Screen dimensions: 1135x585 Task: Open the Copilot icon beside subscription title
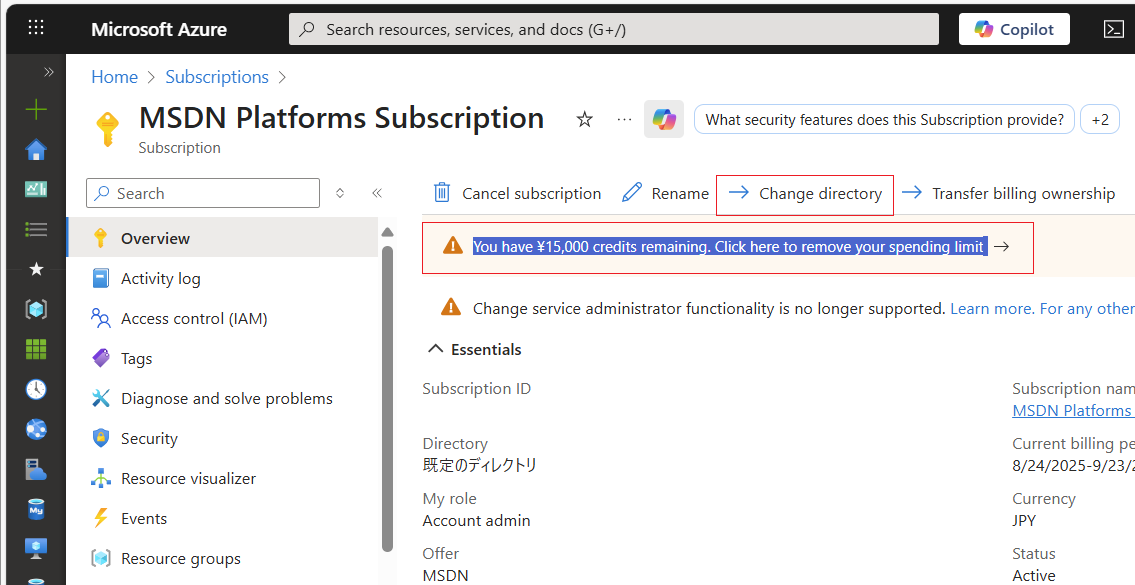[664, 119]
